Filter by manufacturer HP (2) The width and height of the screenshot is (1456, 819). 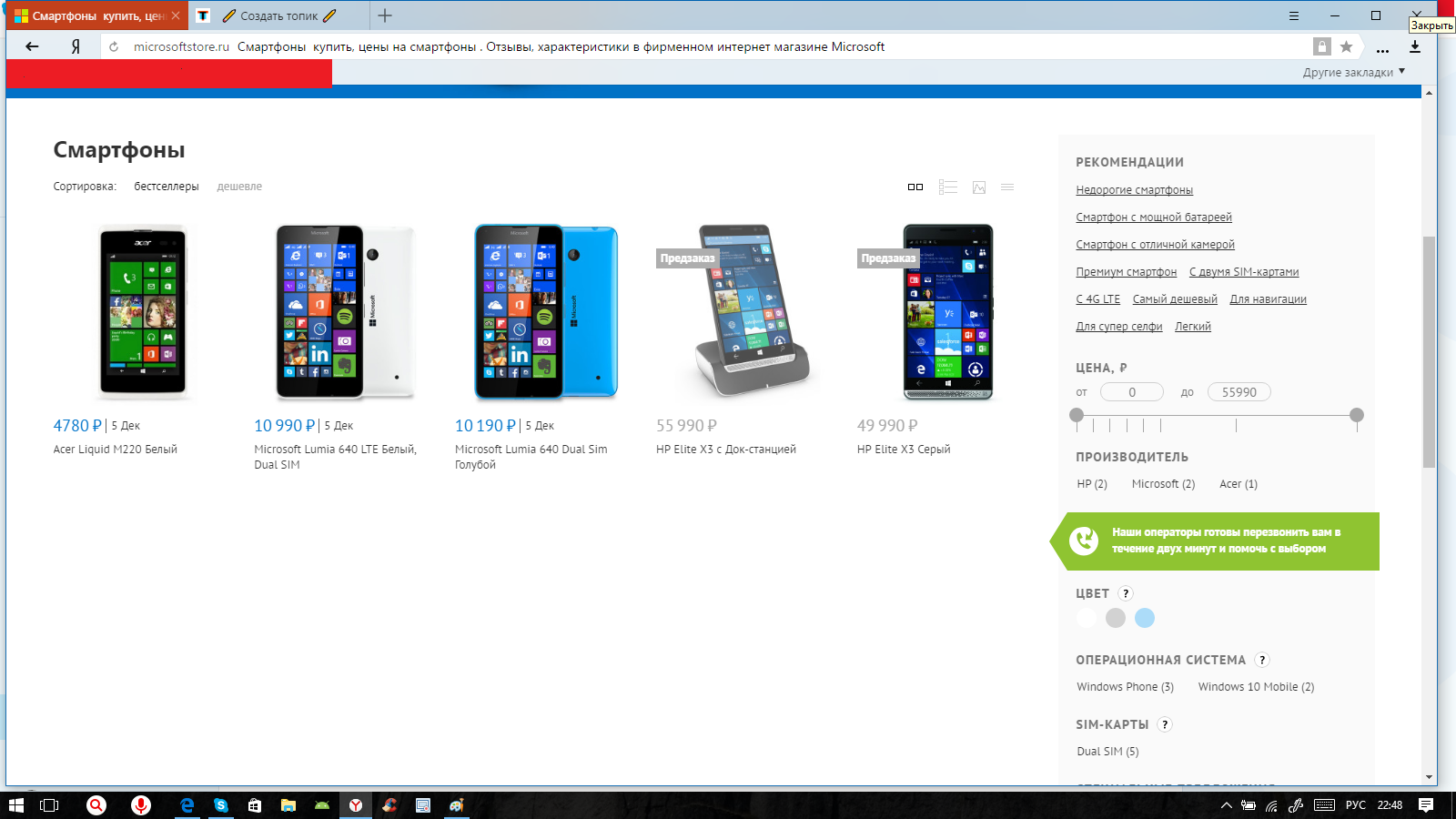click(x=1092, y=484)
